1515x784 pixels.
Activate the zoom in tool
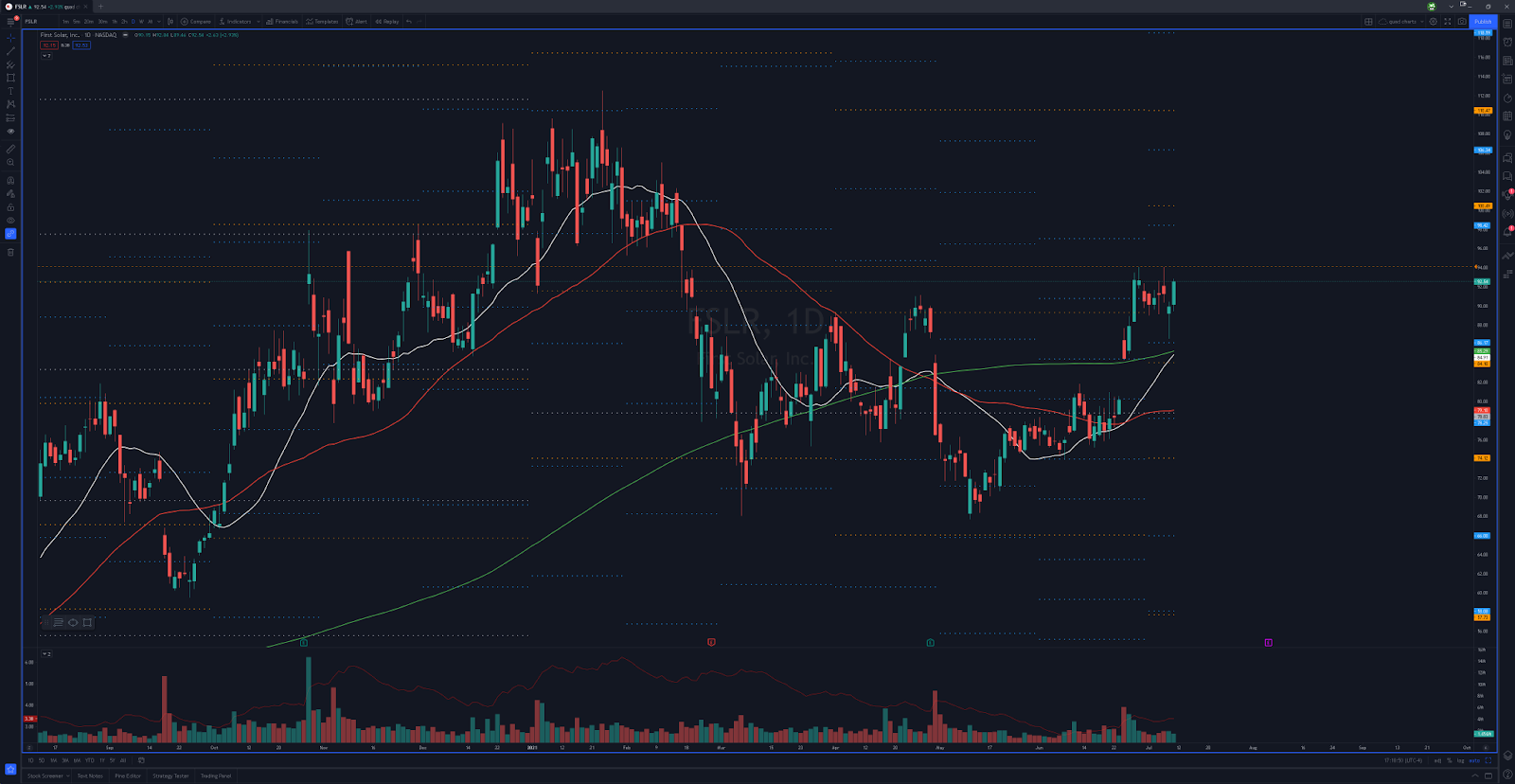[x=10, y=162]
